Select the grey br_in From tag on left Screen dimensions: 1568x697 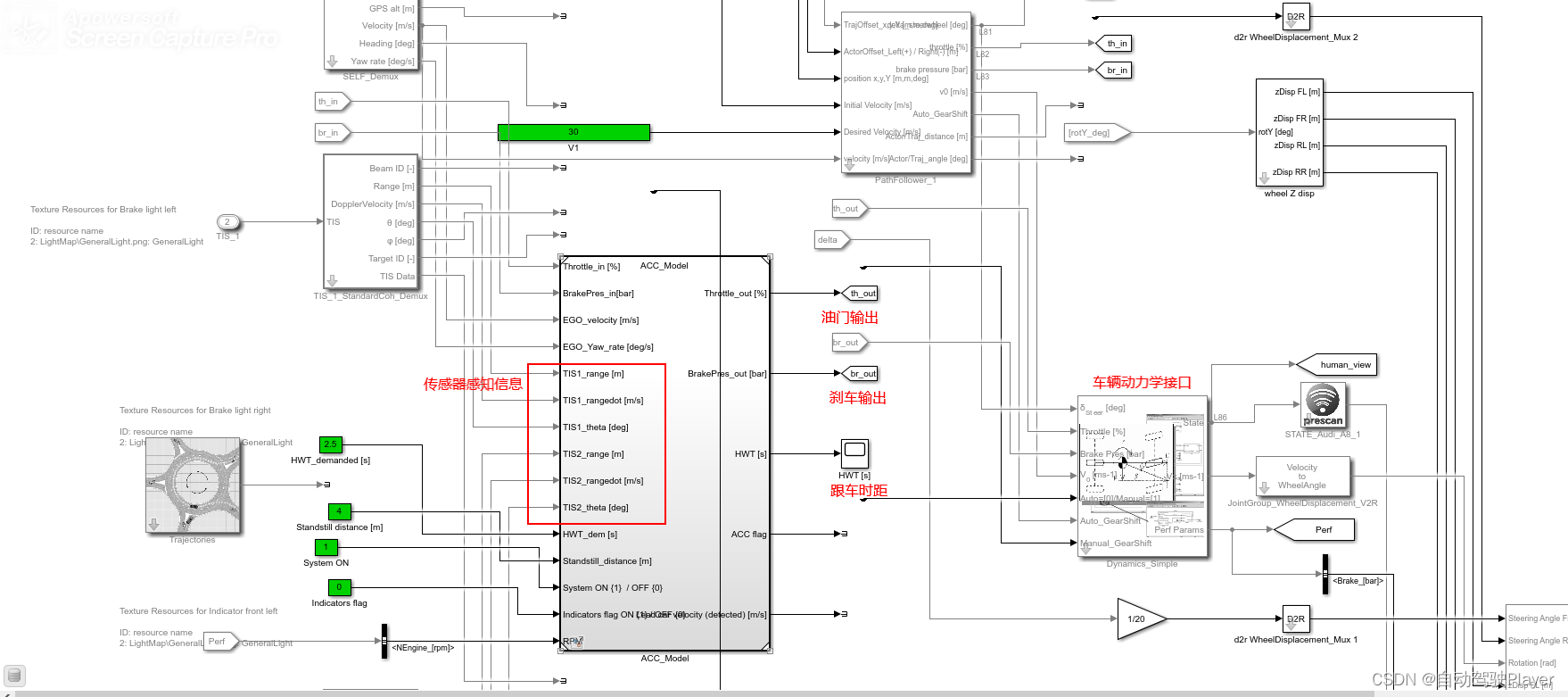coord(333,133)
